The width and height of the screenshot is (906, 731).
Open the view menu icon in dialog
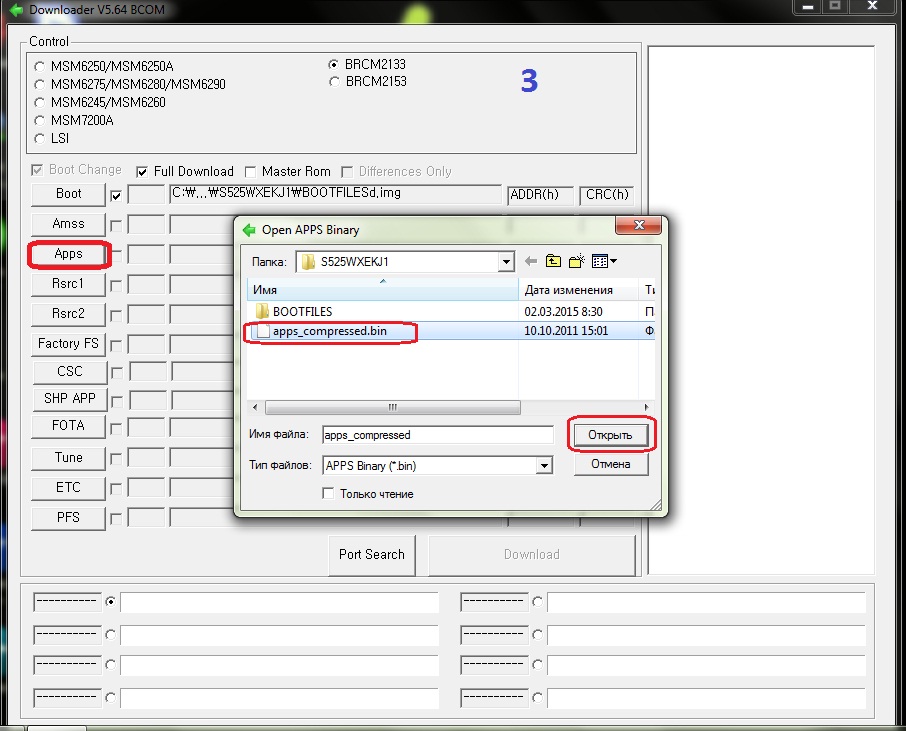(x=604, y=262)
